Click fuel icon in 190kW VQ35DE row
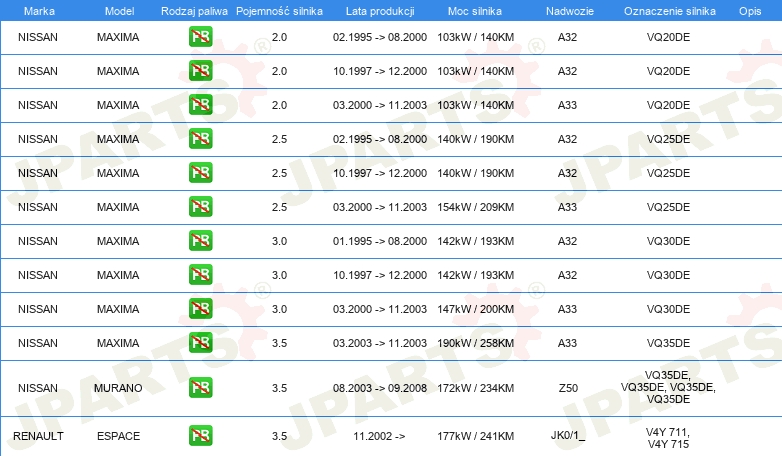The height and width of the screenshot is (456, 782). [x=200, y=342]
